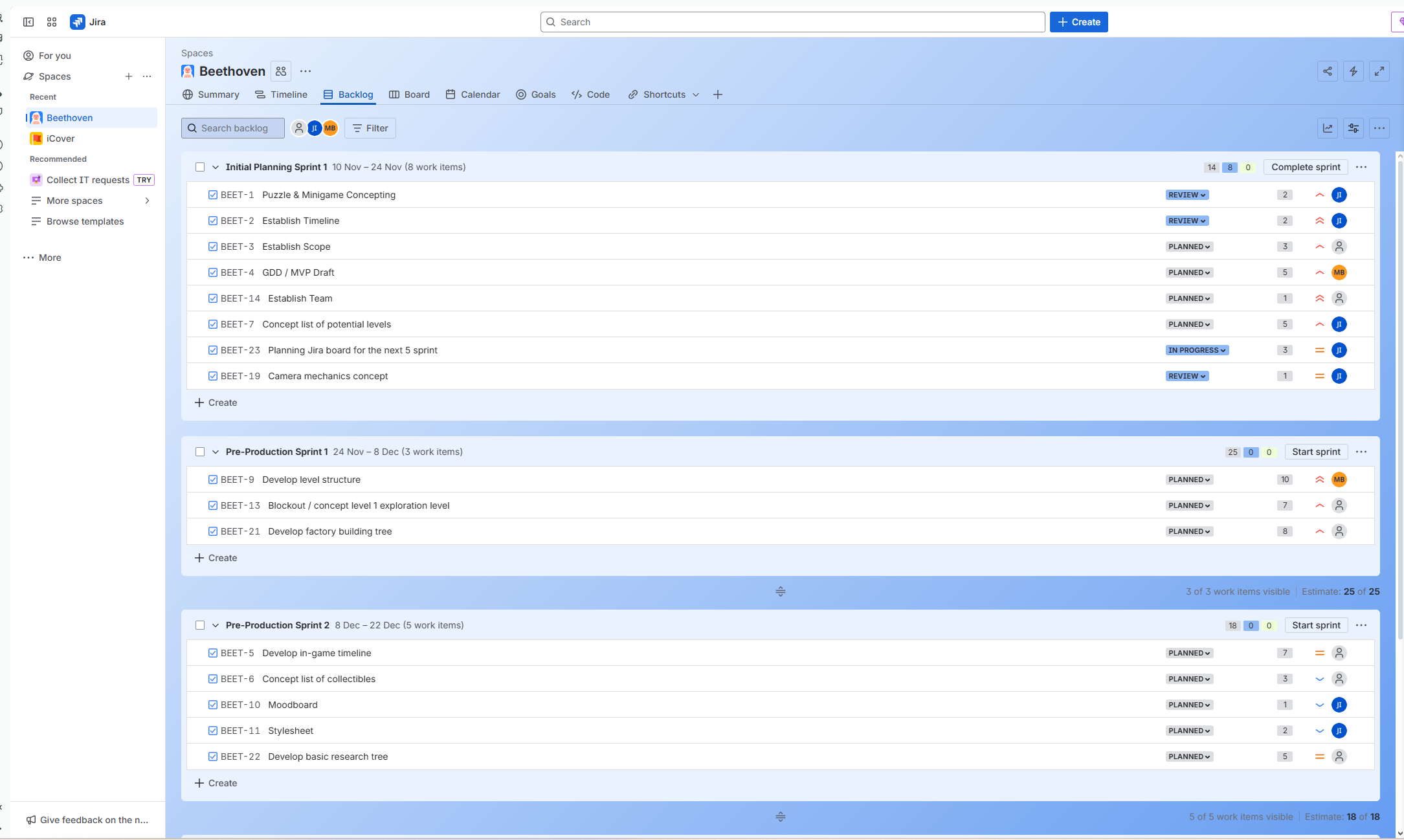Open the app switcher grid icon
The height and width of the screenshot is (840, 1404).
52,22
